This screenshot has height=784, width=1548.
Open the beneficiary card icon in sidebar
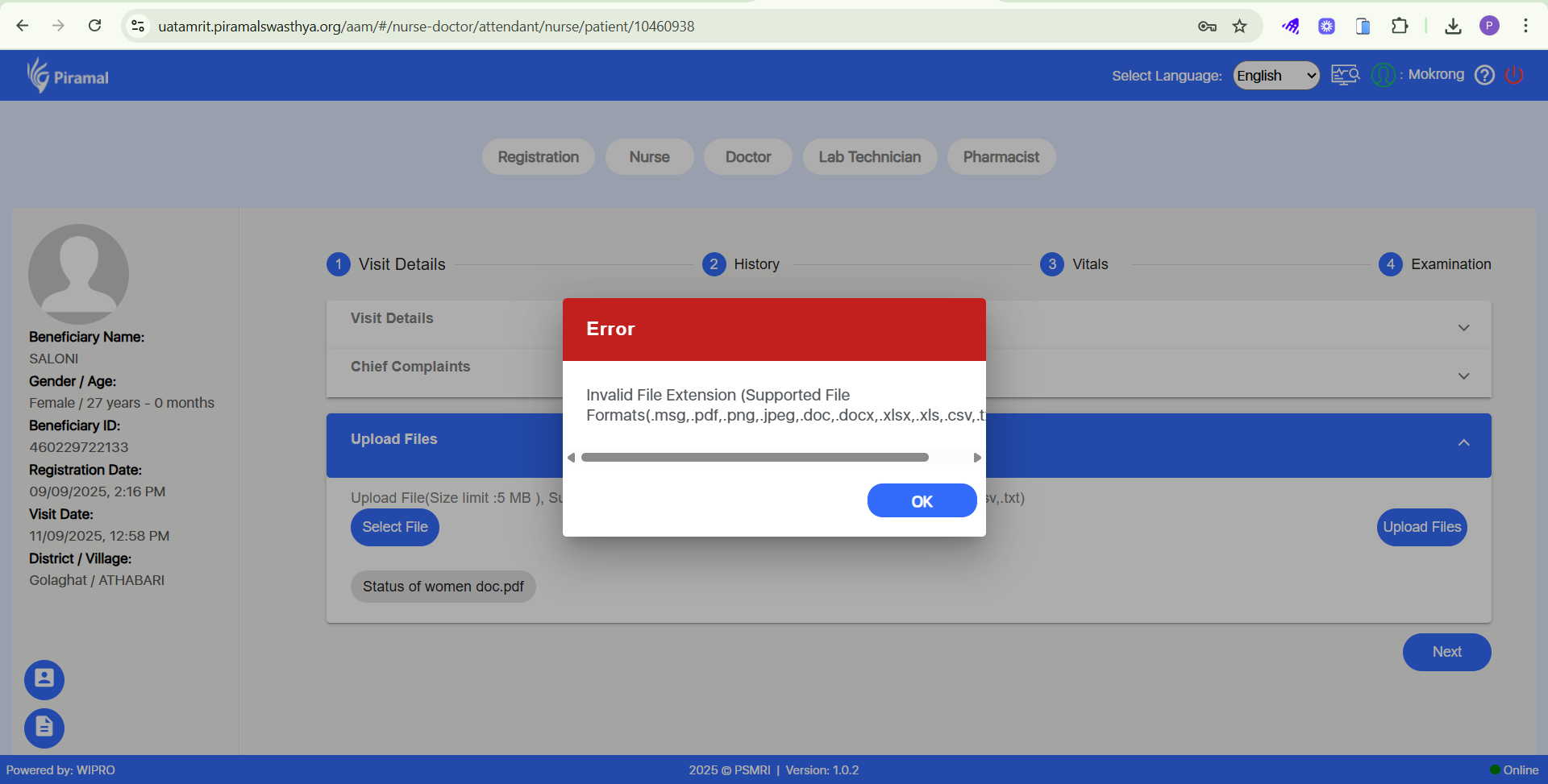(44, 679)
